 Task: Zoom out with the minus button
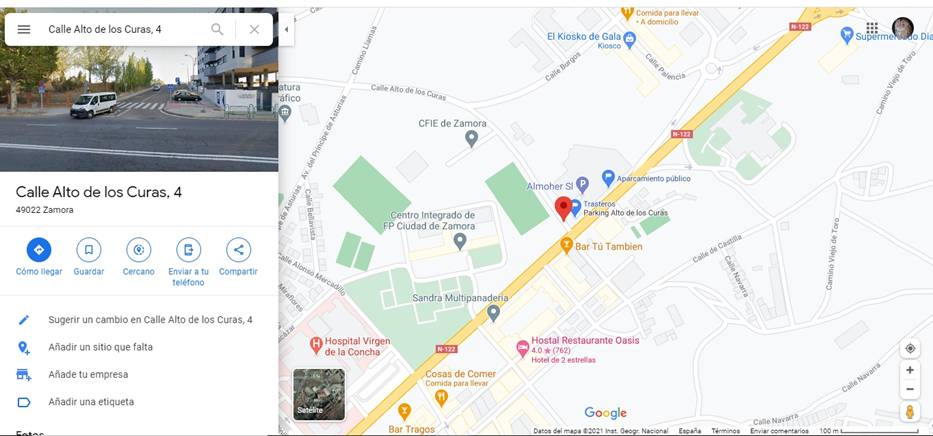point(910,390)
